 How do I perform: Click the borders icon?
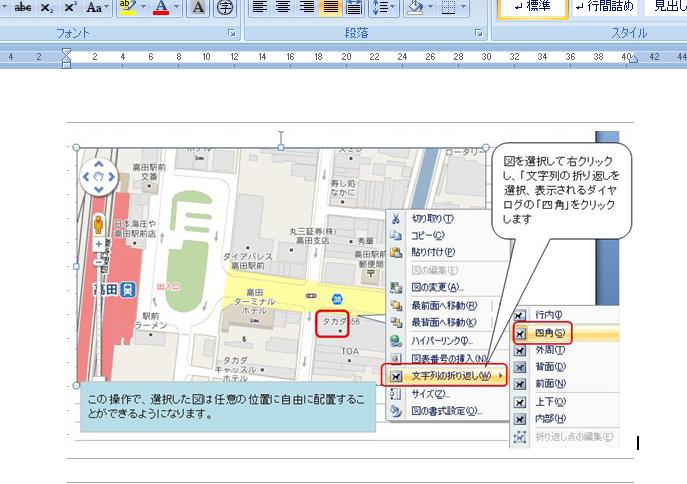point(449,7)
